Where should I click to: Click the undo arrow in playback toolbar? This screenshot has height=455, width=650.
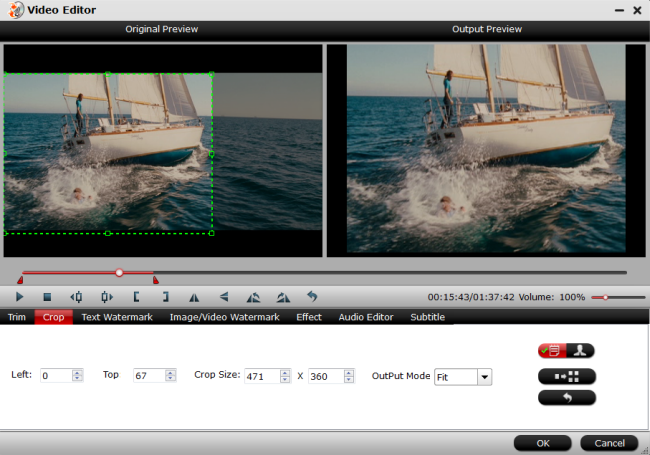point(312,296)
